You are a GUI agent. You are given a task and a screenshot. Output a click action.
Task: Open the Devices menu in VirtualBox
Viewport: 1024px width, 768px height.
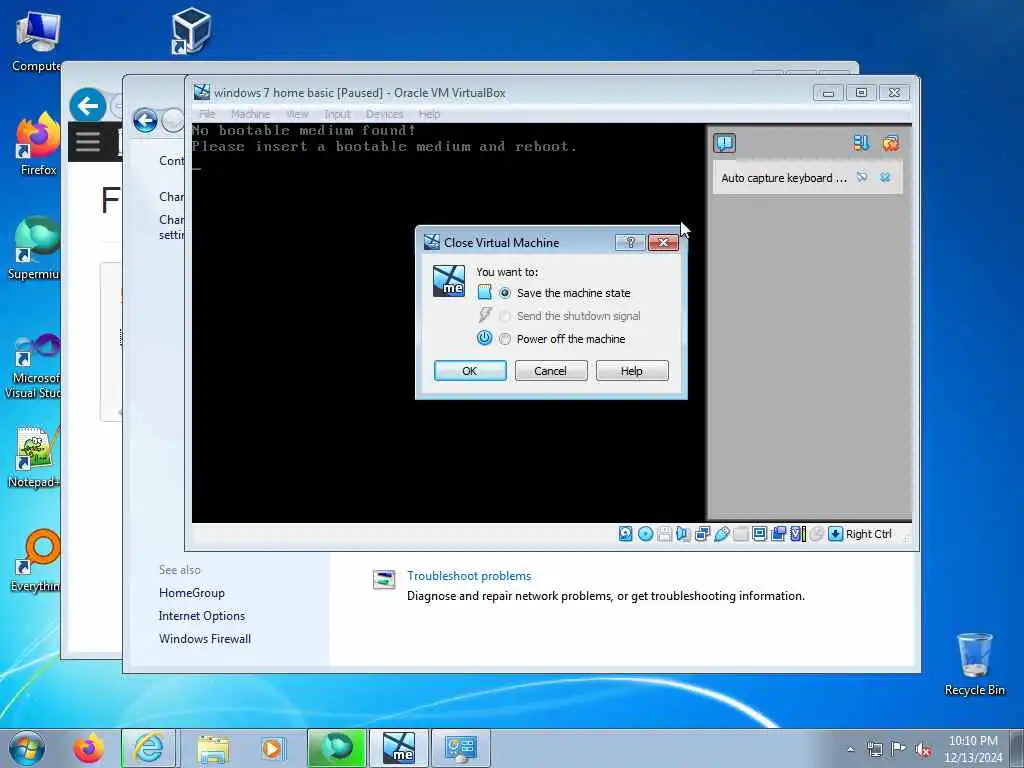pyautogui.click(x=384, y=114)
